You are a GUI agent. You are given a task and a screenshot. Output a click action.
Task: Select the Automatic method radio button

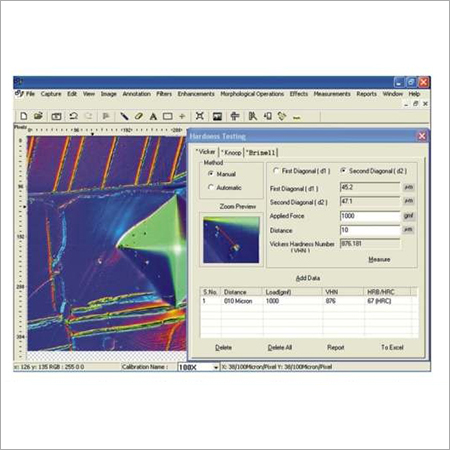(x=211, y=187)
